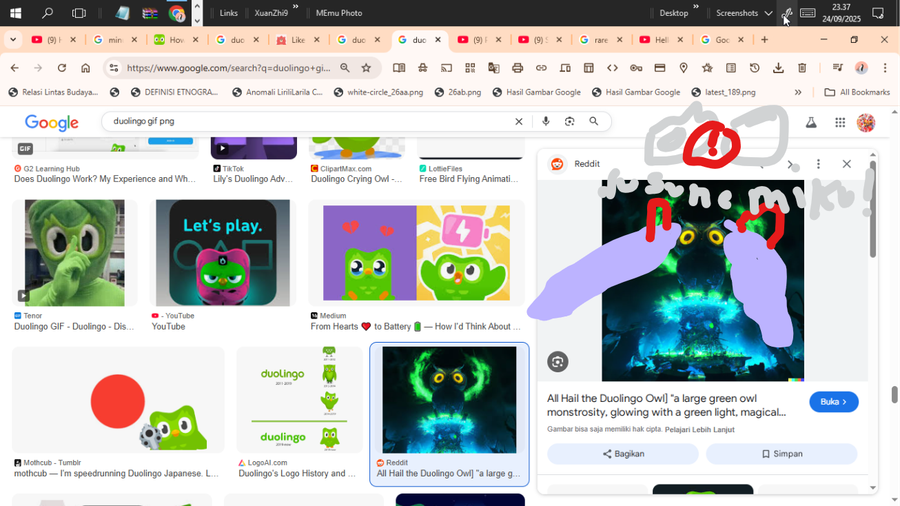Open the 'Relasi Lintas Budaya' bookmark
Screen dimensions: 900x506
coord(53,92)
